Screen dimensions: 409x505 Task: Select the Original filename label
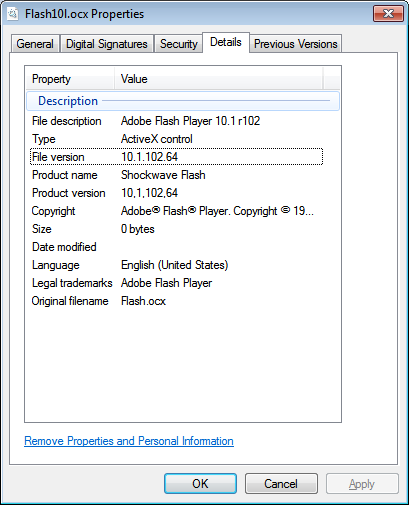[70, 301]
